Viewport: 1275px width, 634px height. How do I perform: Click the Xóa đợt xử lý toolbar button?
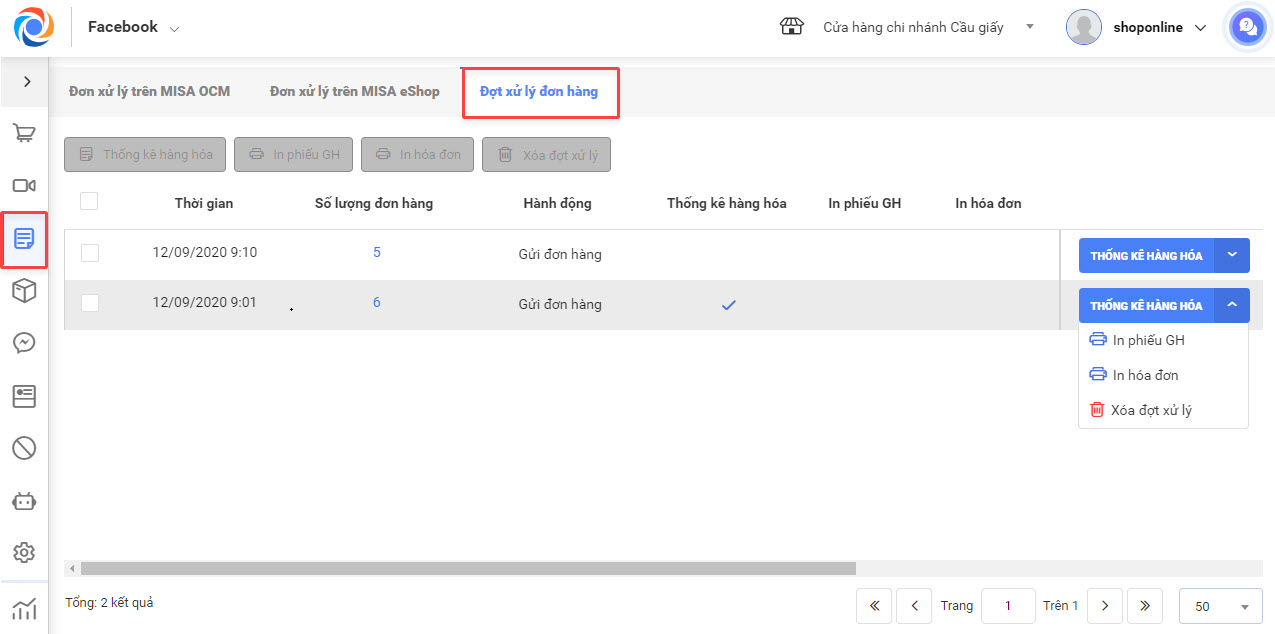coord(547,155)
